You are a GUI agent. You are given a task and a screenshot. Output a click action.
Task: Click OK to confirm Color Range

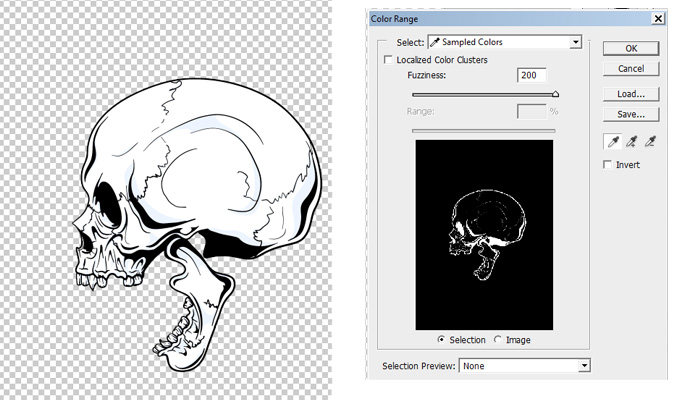(x=631, y=48)
